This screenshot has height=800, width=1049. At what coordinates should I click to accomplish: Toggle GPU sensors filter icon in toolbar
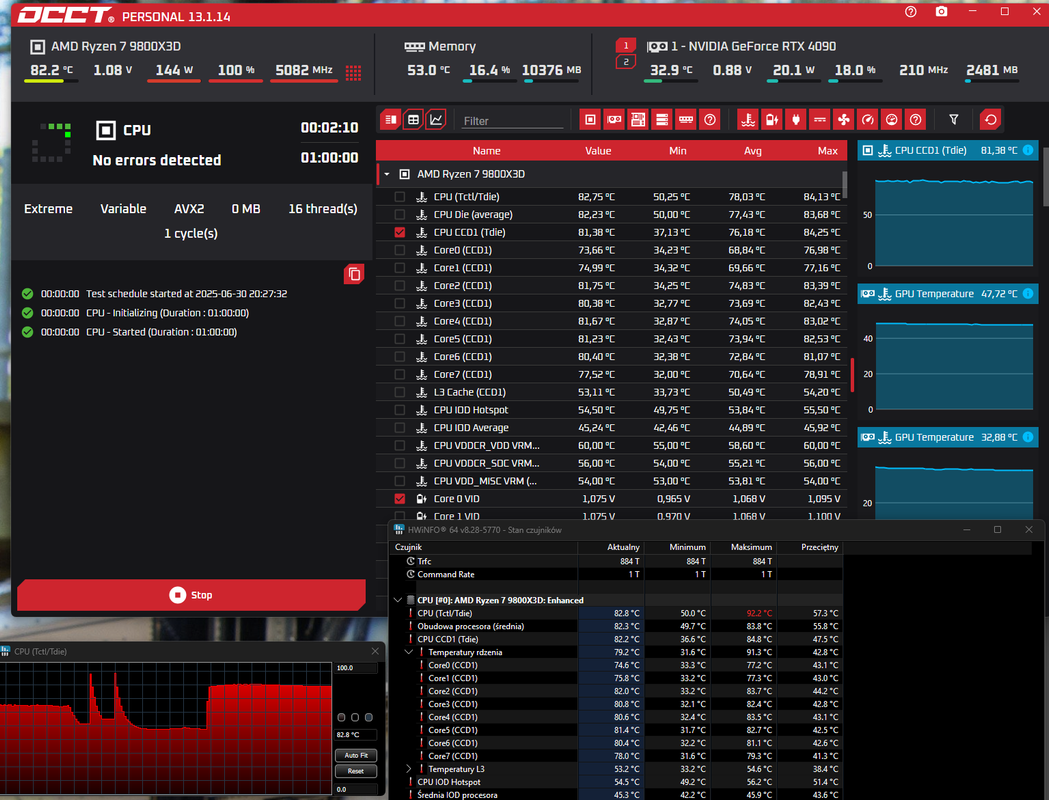614,120
